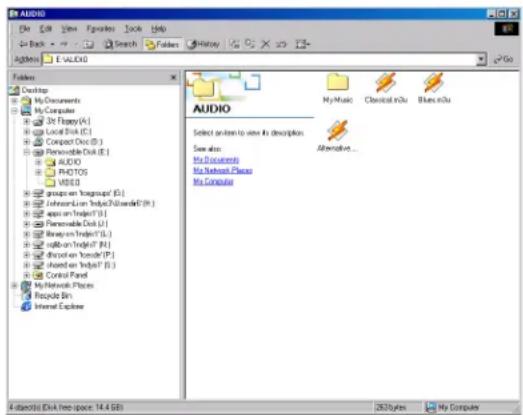Toggle the Folders pane toolbar button
This screenshot has height=415, width=523.
(x=162, y=44)
